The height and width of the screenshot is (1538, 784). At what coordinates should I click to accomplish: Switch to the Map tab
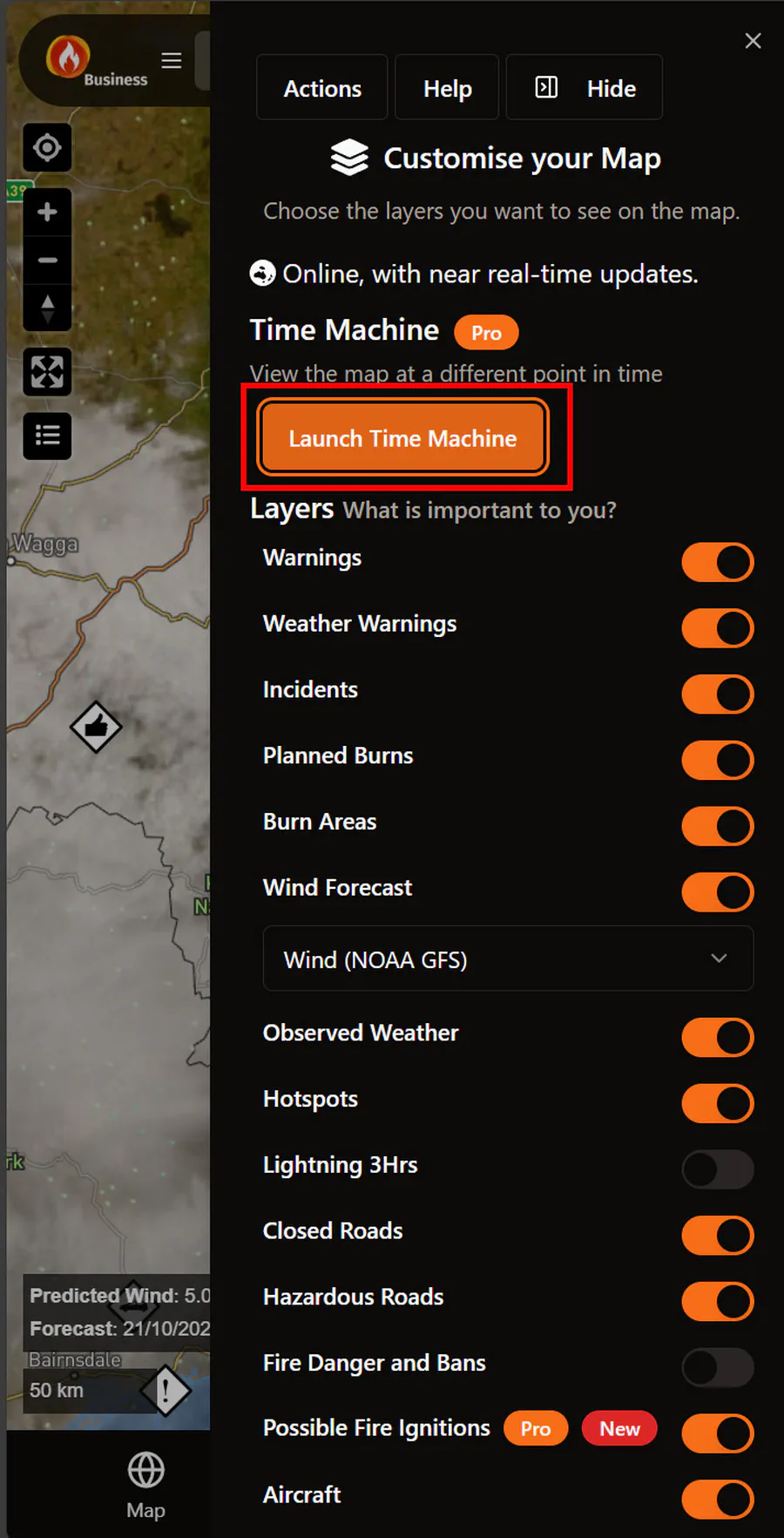145,1486
